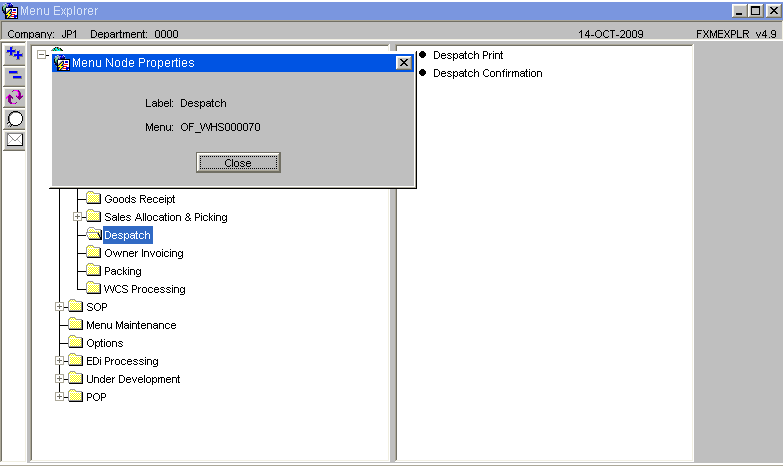The width and height of the screenshot is (783, 466).
Task: Click the Options folder icon
Action: pos(75,342)
